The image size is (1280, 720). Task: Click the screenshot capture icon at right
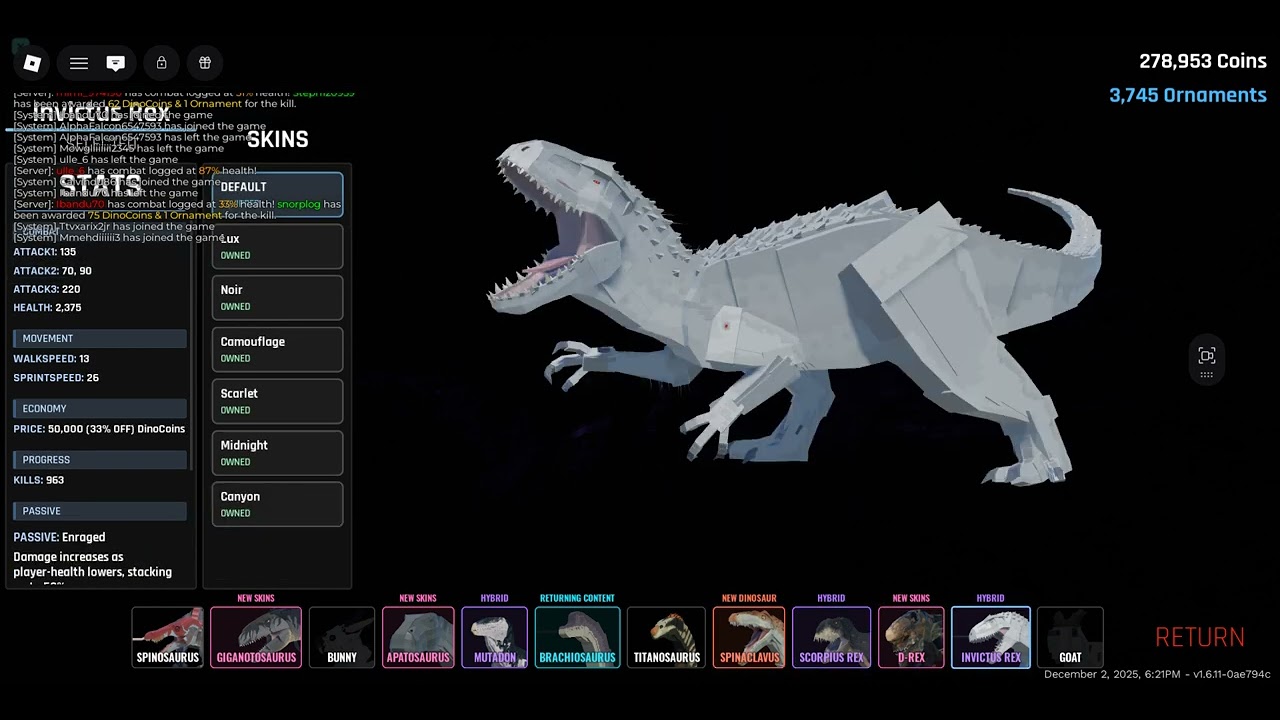pyautogui.click(x=1207, y=357)
